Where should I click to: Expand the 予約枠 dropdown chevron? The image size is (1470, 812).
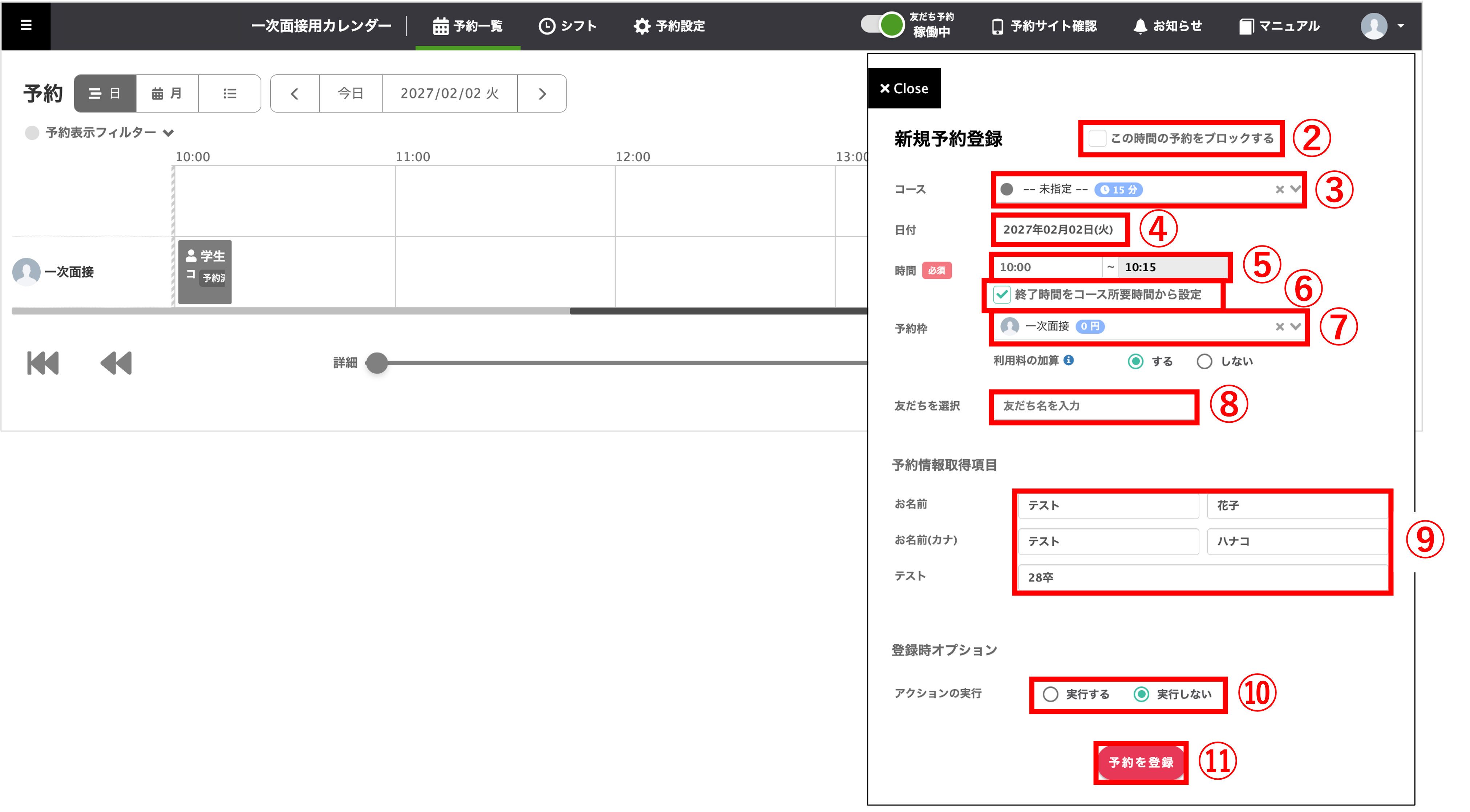pyautogui.click(x=1295, y=326)
